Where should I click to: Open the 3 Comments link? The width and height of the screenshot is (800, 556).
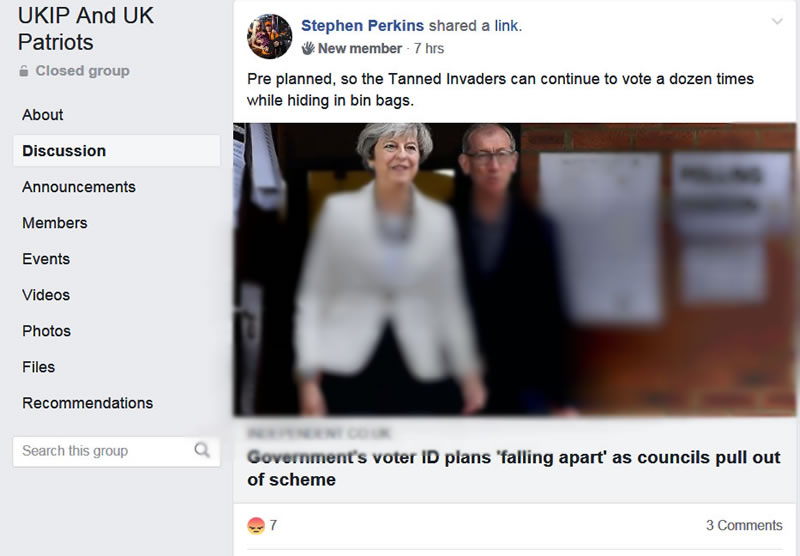click(744, 525)
